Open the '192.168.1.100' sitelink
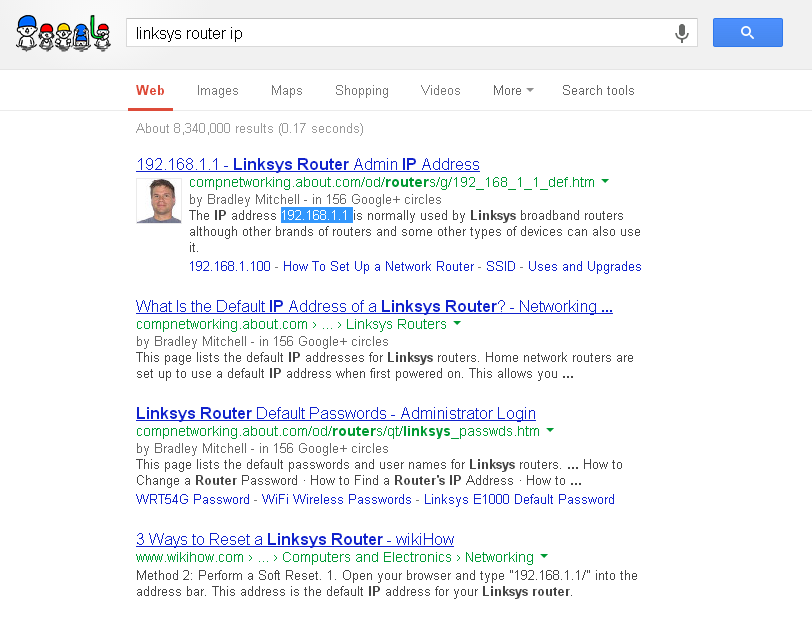This screenshot has width=812, height=620. [x=229, y=266]
